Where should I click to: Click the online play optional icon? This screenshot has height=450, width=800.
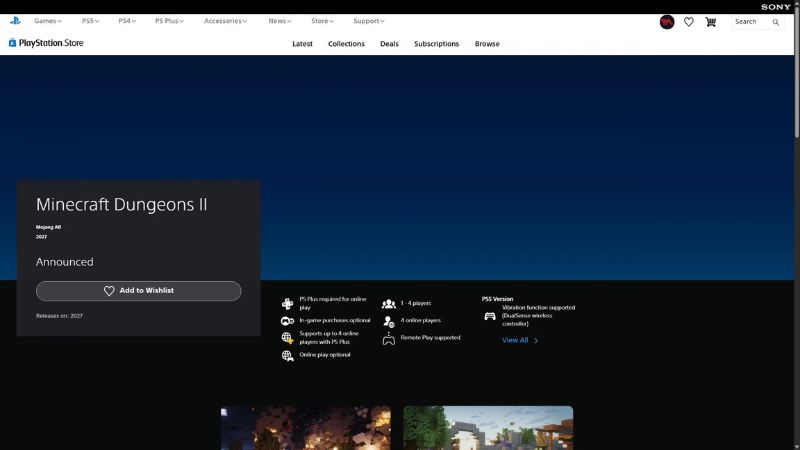point(287,356)
